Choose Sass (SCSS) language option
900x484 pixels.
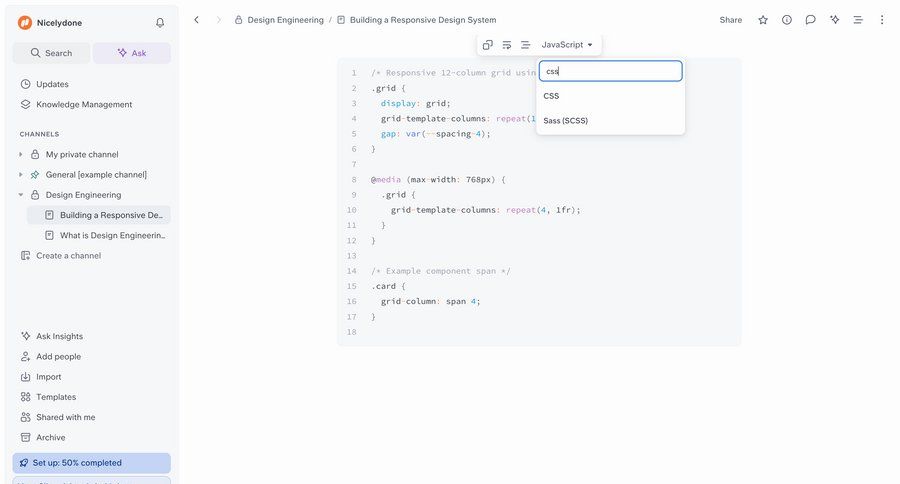[566, 121]
